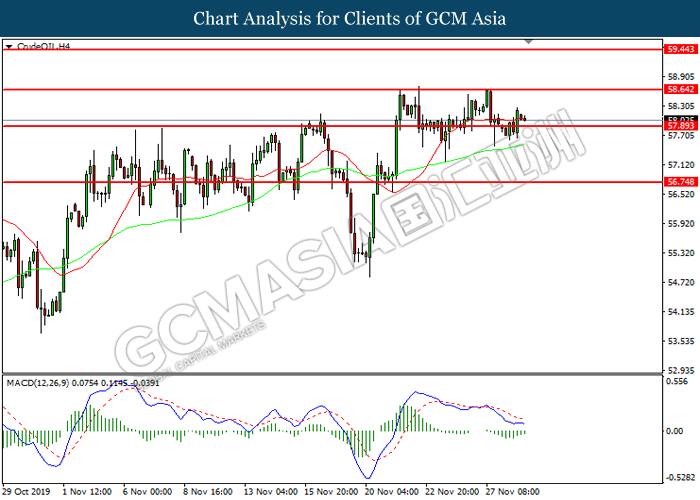700x500 pixels.
Task: Click the 20 Nov 04:00 time label
Action: point(392,492)
